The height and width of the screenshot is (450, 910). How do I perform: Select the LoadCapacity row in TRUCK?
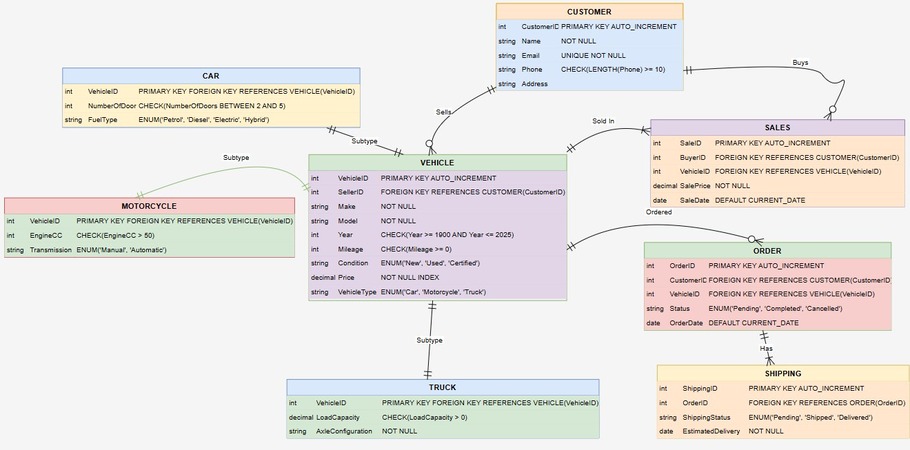tap(442, 417)
